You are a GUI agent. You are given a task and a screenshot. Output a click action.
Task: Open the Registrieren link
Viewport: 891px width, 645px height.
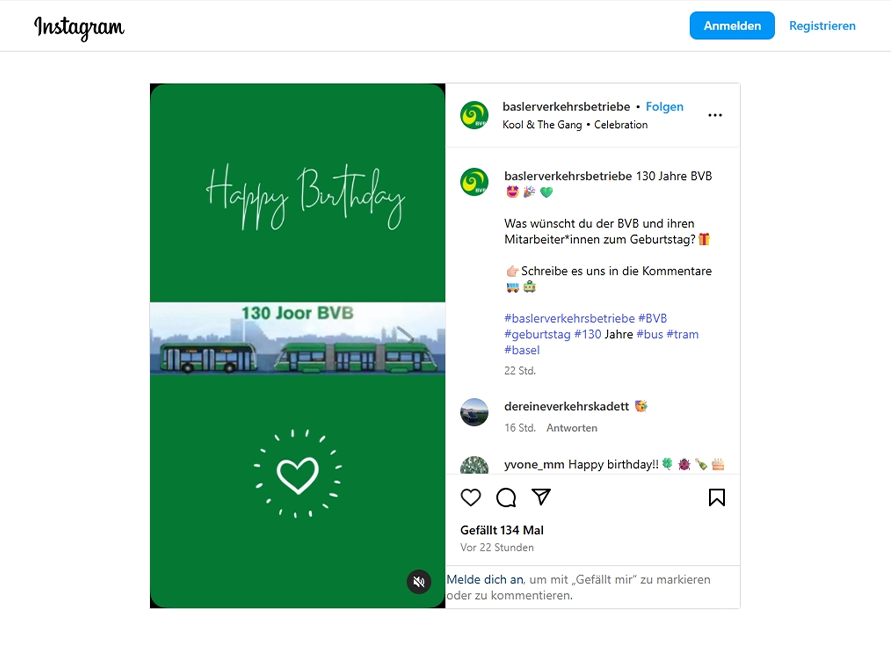coord(822,26)
